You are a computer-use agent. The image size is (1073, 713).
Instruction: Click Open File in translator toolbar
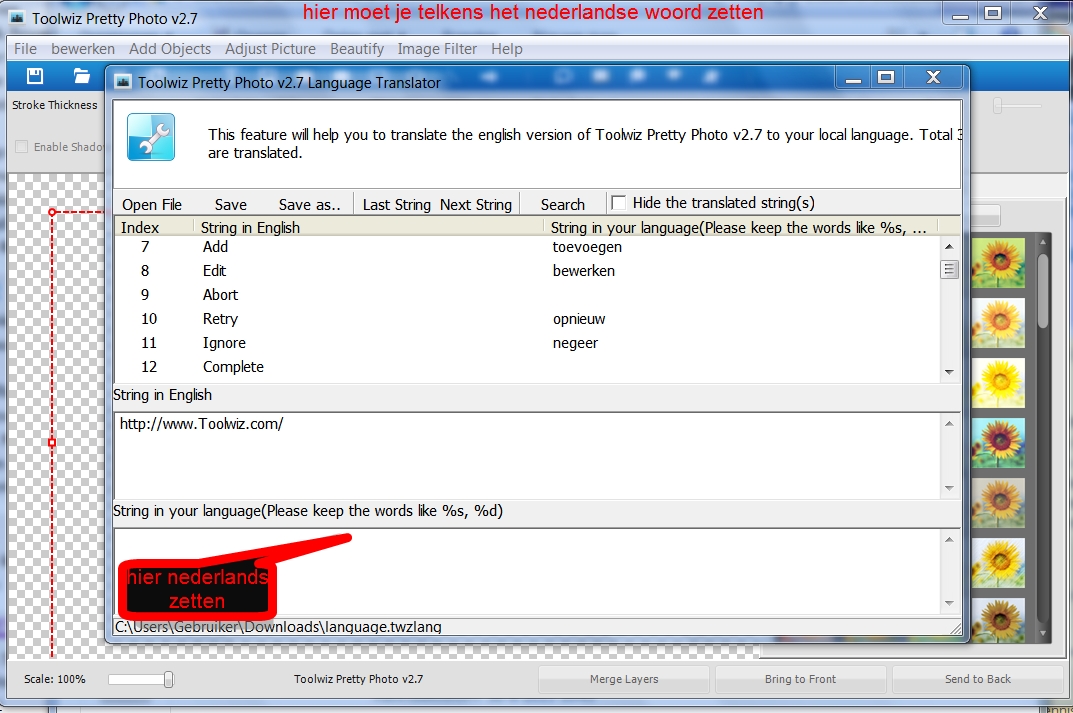[x=152, y=205]
